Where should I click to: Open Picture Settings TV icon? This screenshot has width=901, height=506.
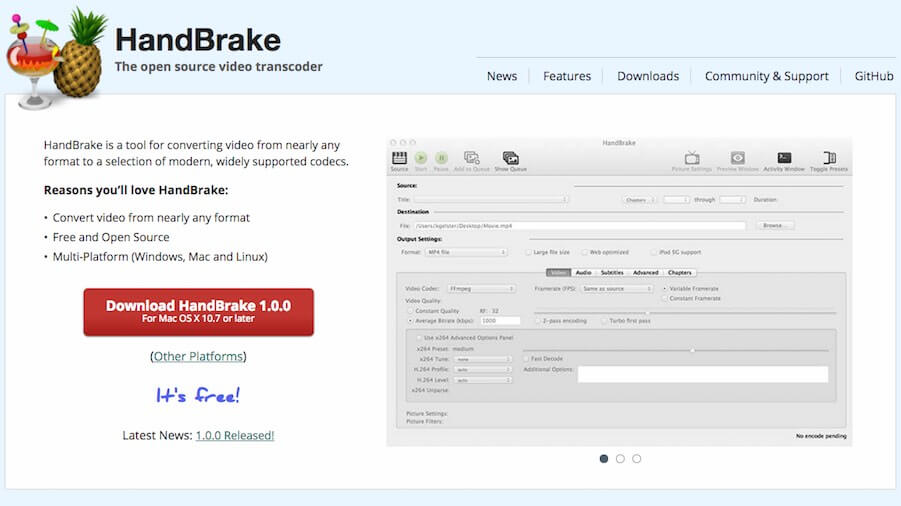[x=692, y=158]
